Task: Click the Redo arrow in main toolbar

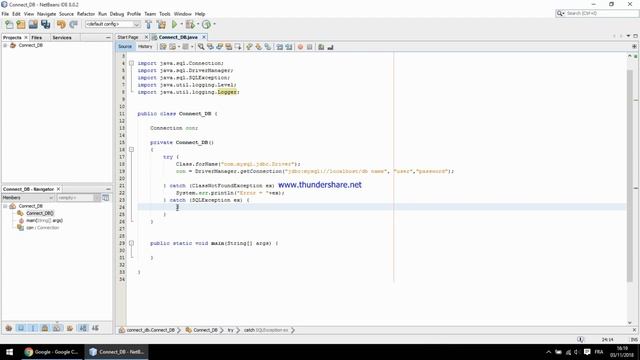Action: point(73,24)
